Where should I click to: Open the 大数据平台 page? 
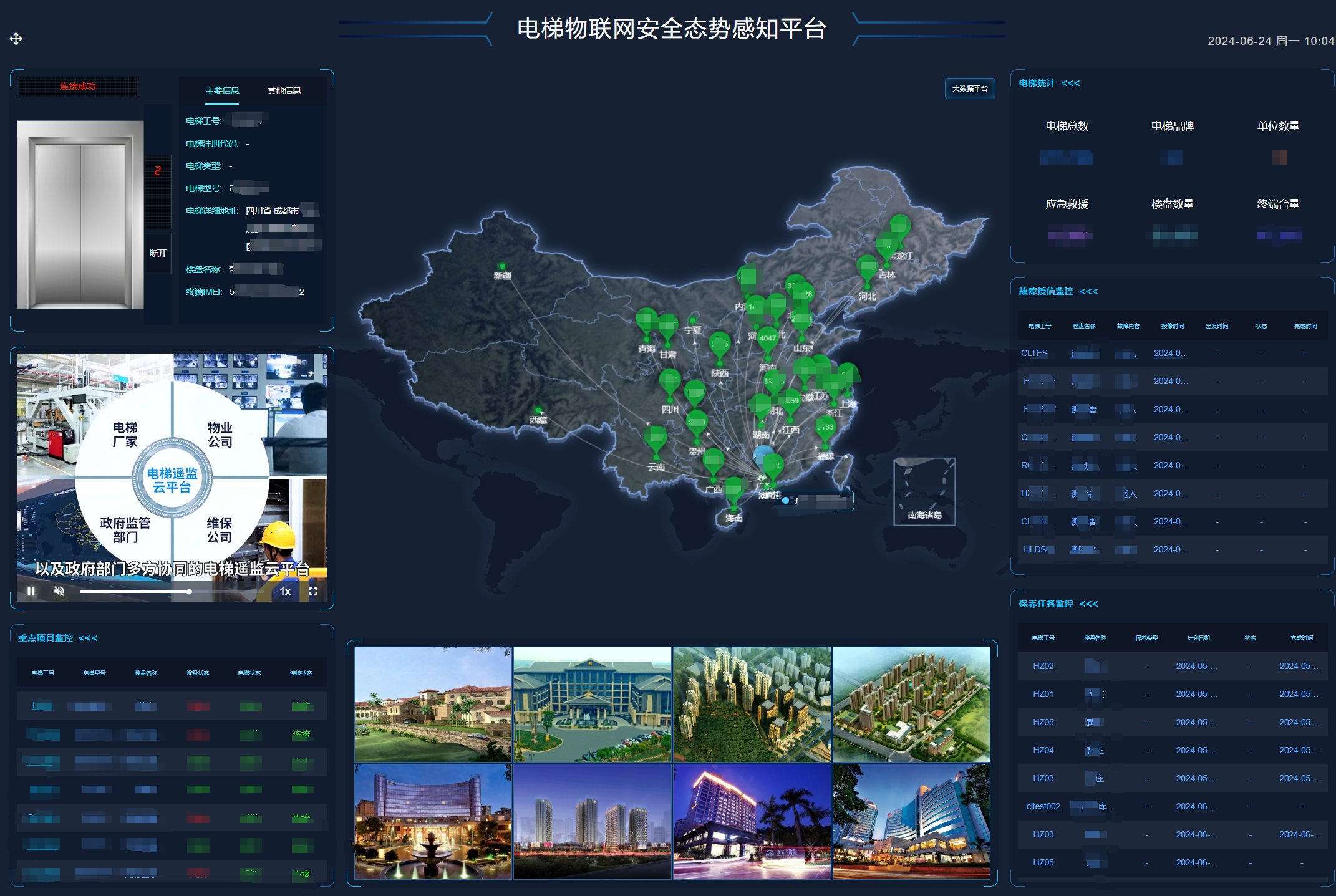tap(970, 89)
